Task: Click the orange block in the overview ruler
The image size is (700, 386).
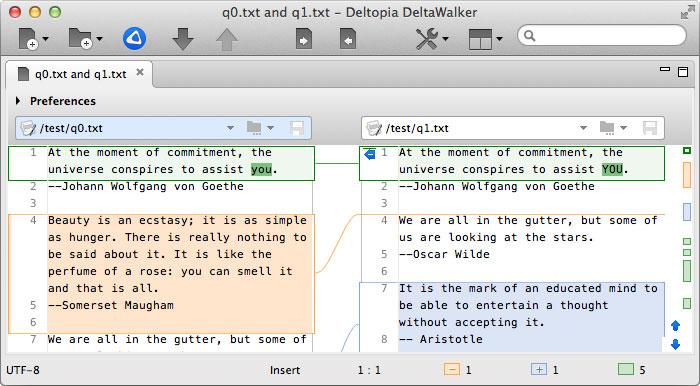Action: tap(687, 174)
